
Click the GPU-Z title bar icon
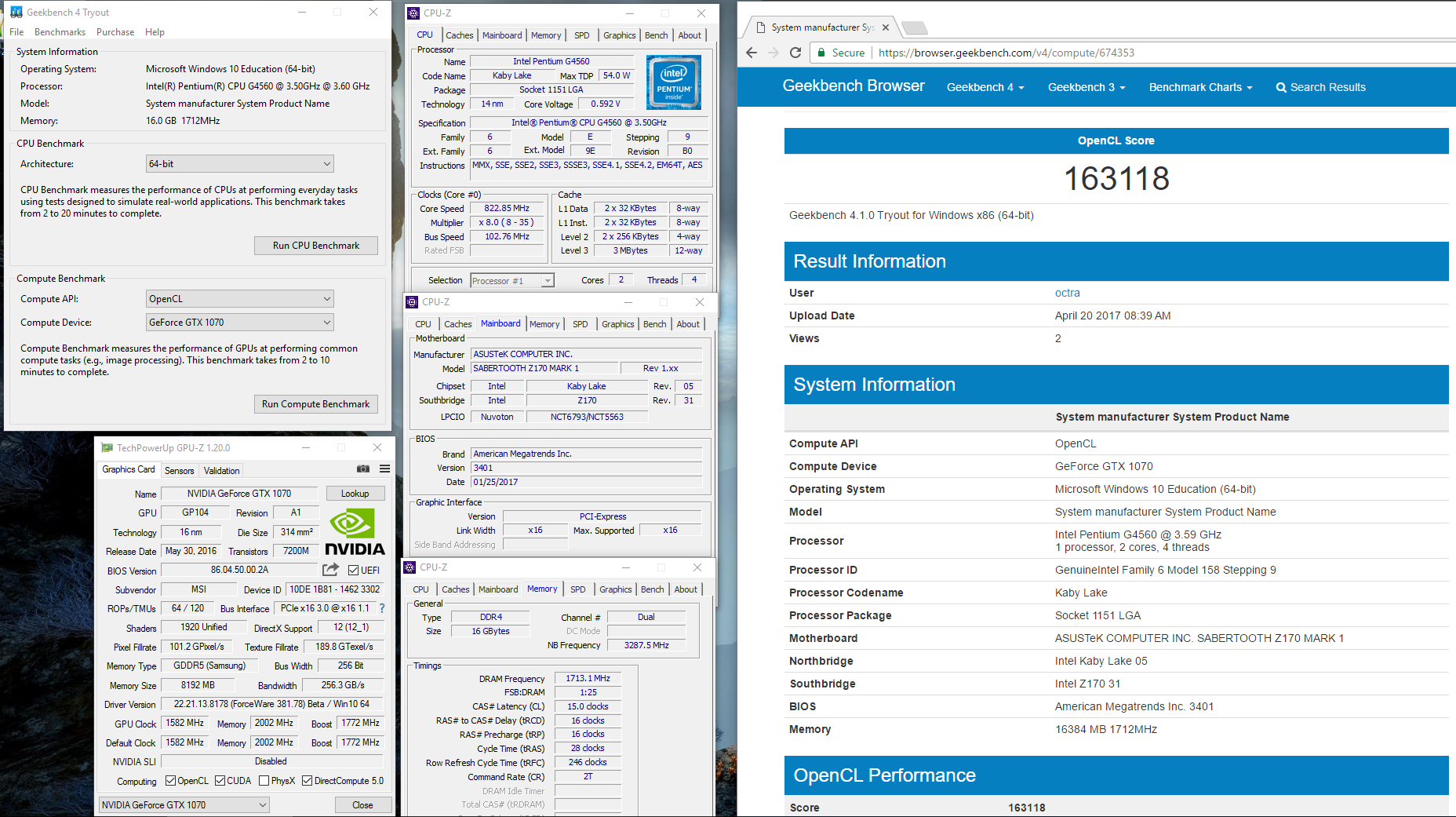coord(107,448)
